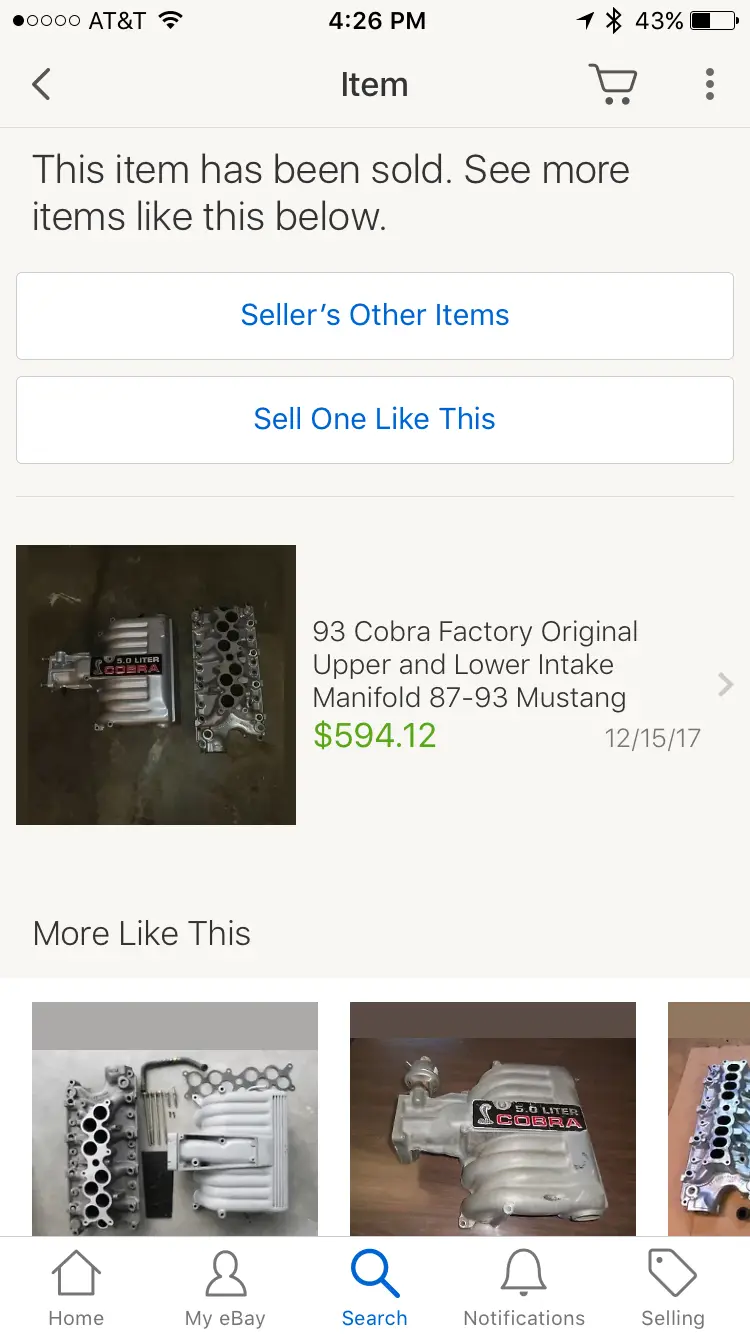Open the Selling tag tab

pyautogui.click(x=673, y=1290)
